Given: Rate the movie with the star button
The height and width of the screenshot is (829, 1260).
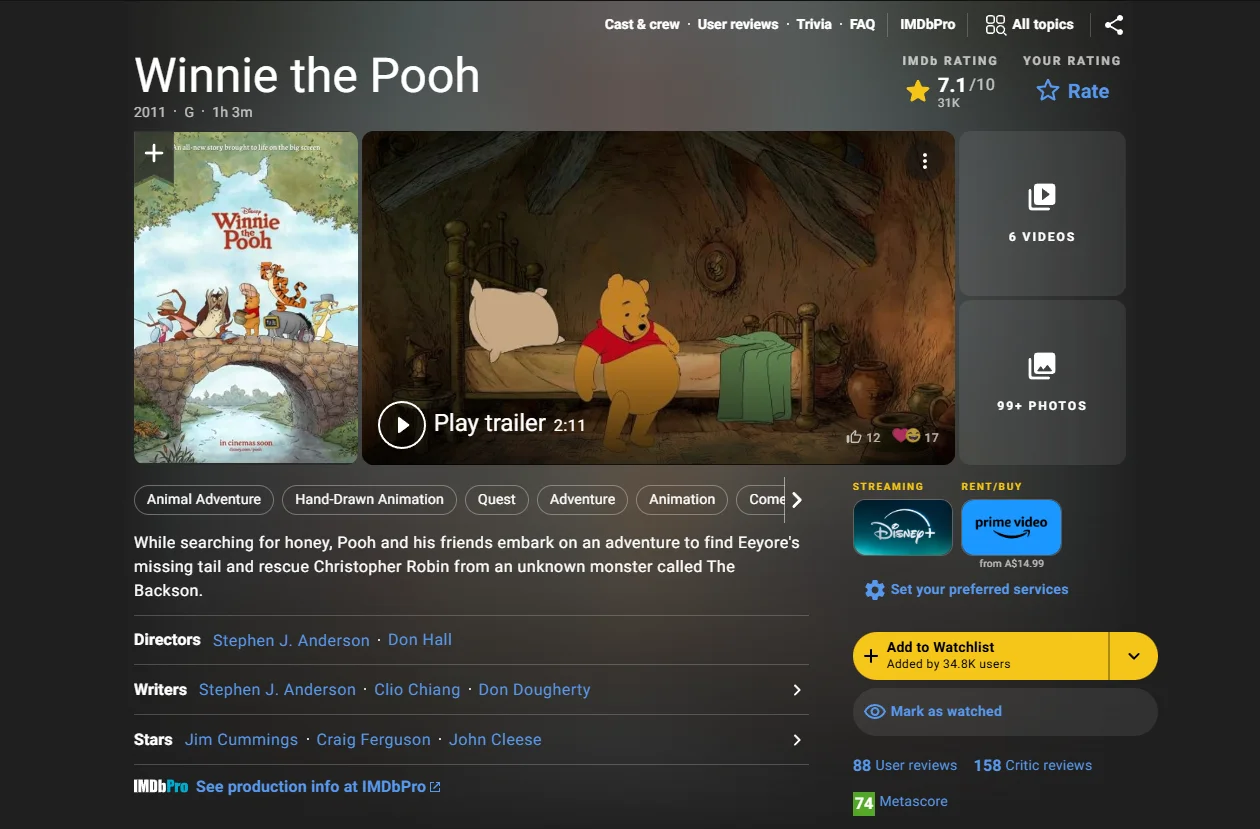Looking at the screenshot, I should pos(1072,91).
